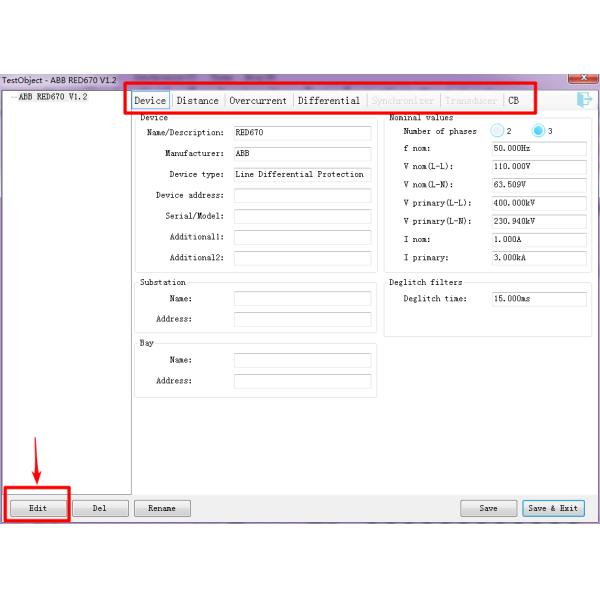Switch to the Differential tab

[329, 101]
